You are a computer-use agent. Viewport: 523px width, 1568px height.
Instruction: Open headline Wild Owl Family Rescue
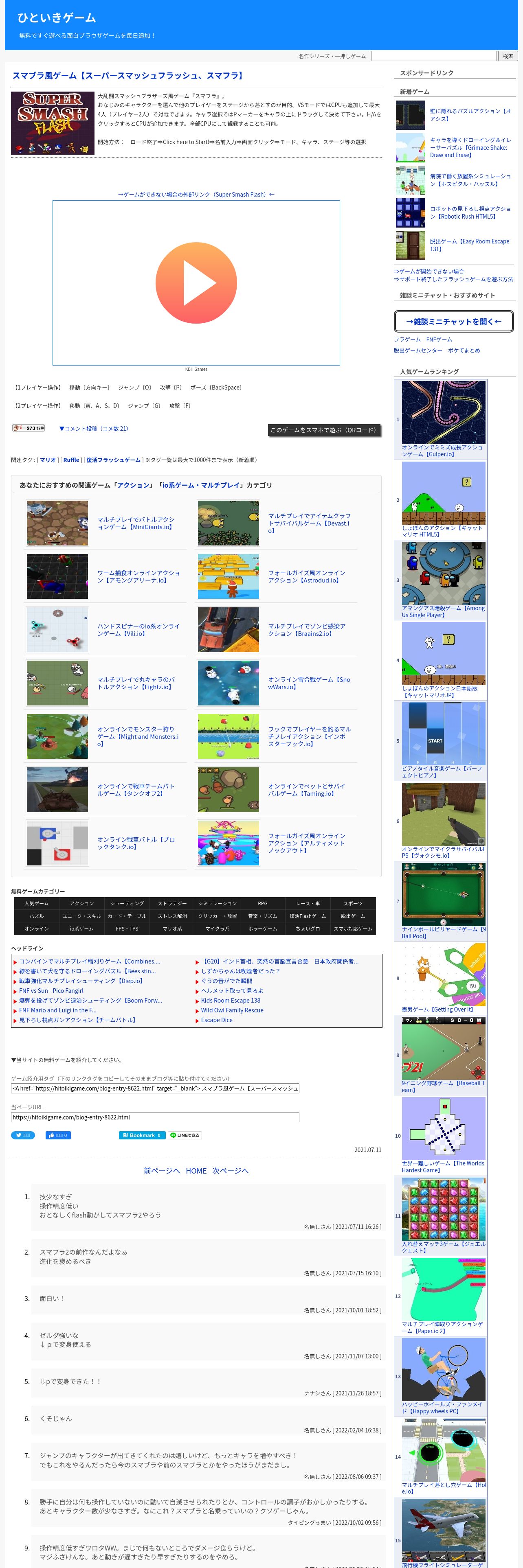[x=232, y=1010]
